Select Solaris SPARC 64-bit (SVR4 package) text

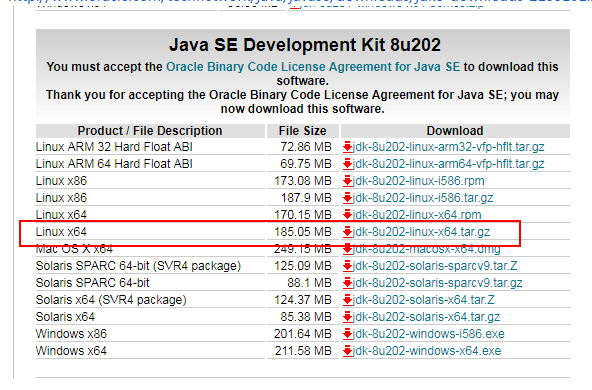[138, 266]
